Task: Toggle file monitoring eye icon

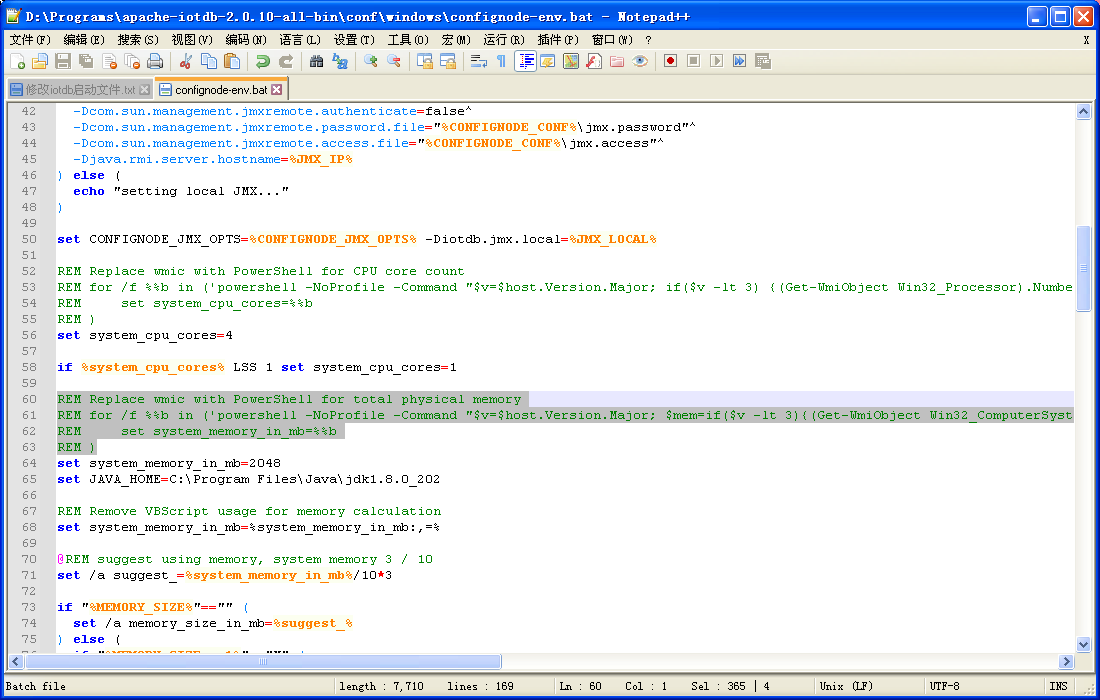Action: click(x=640, y=62)
